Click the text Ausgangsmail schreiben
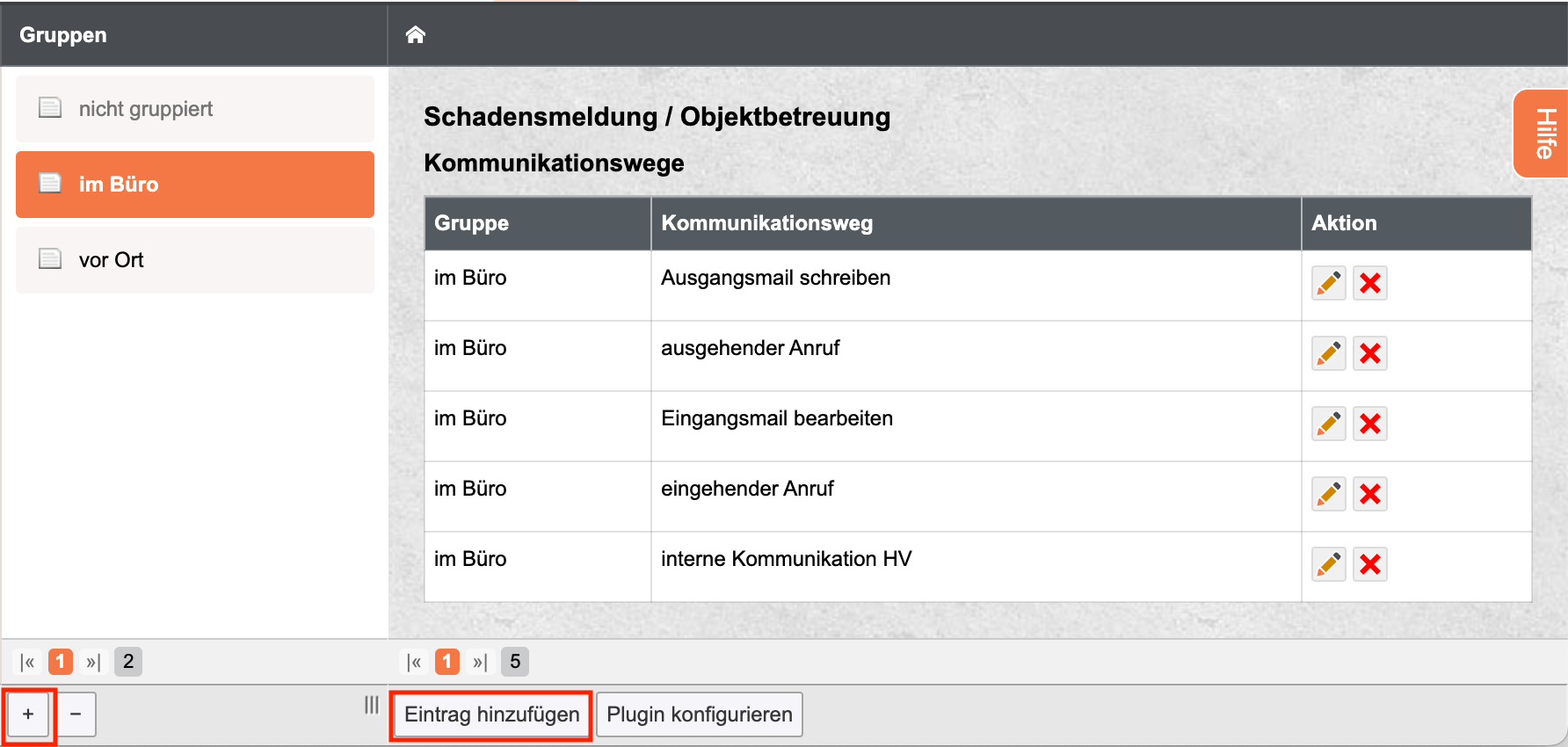The height and width of the screenshot is (747, 1568). point(775,278)
